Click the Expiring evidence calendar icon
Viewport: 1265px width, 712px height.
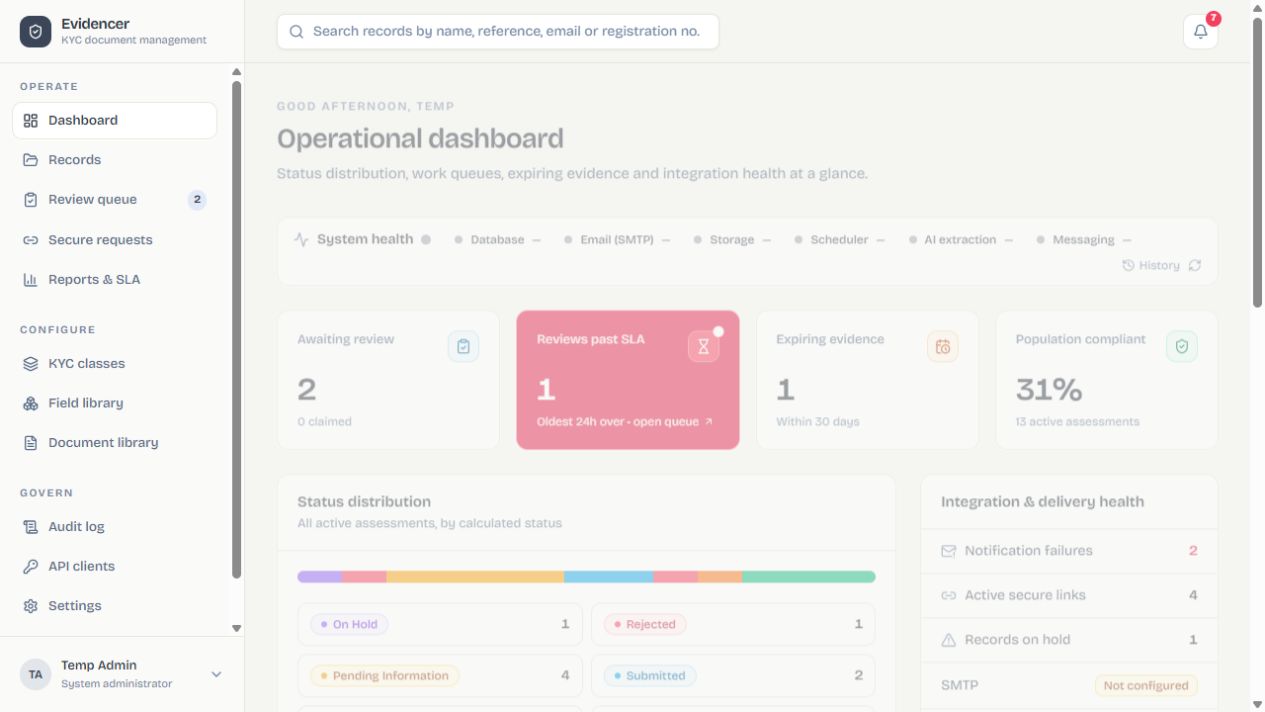pos(942,346)
